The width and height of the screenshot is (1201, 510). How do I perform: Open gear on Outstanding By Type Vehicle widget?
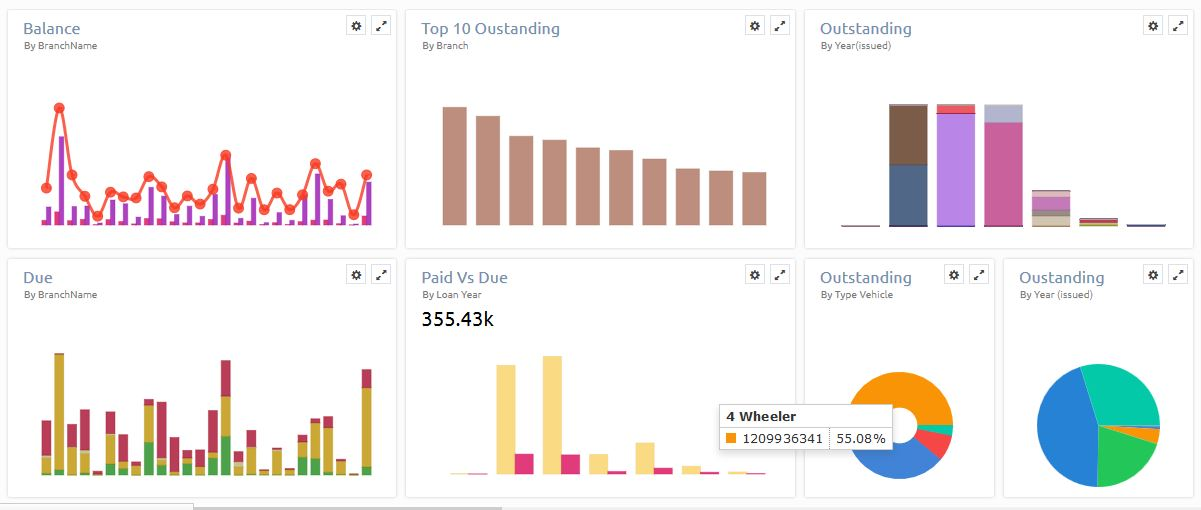click(x=954, y=274)
